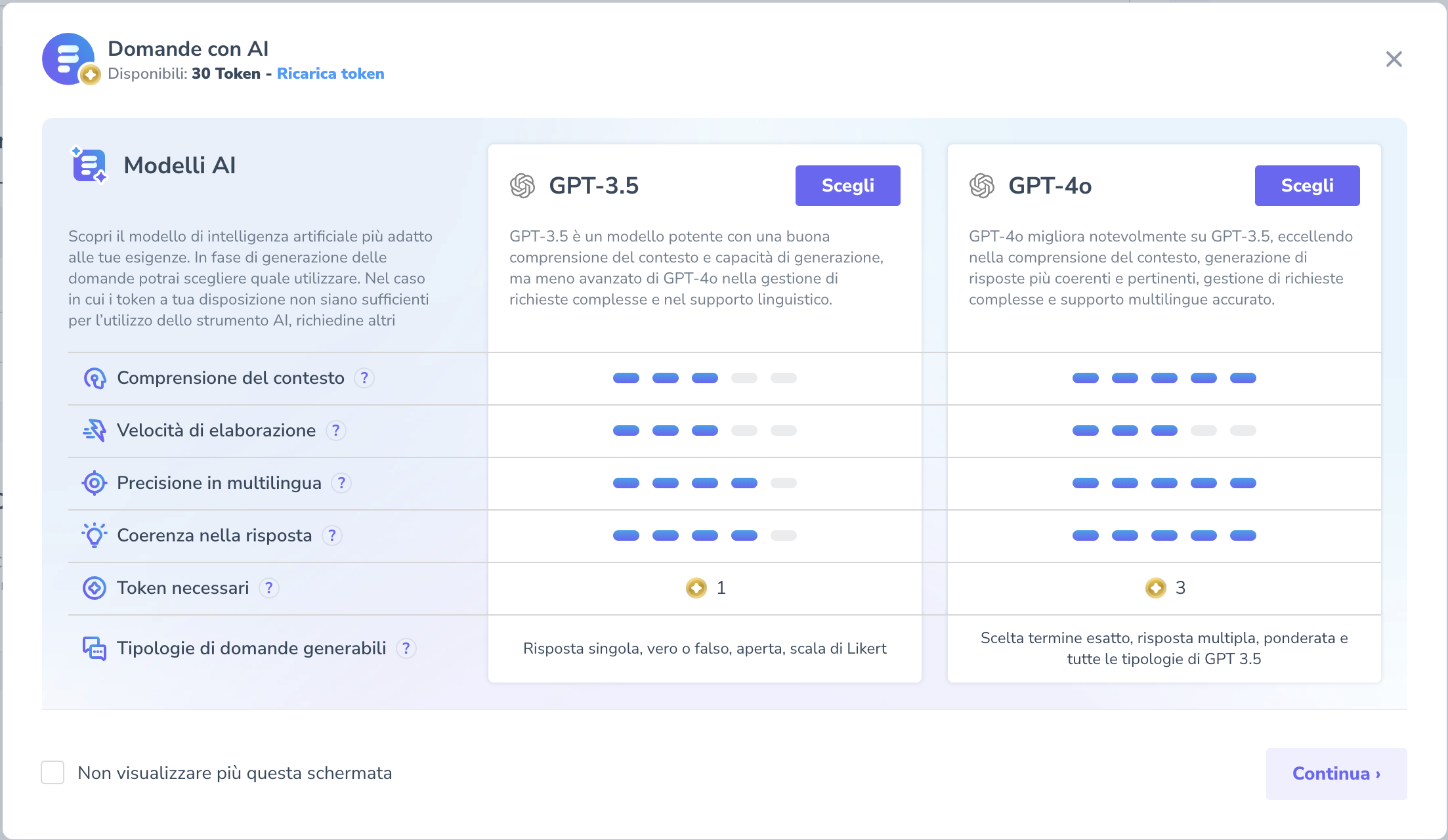Viewport: 1448px width, 840px height.
Task: Choose the GPT-3.5 model with Scegli
Action: click(x=847, y=186)
